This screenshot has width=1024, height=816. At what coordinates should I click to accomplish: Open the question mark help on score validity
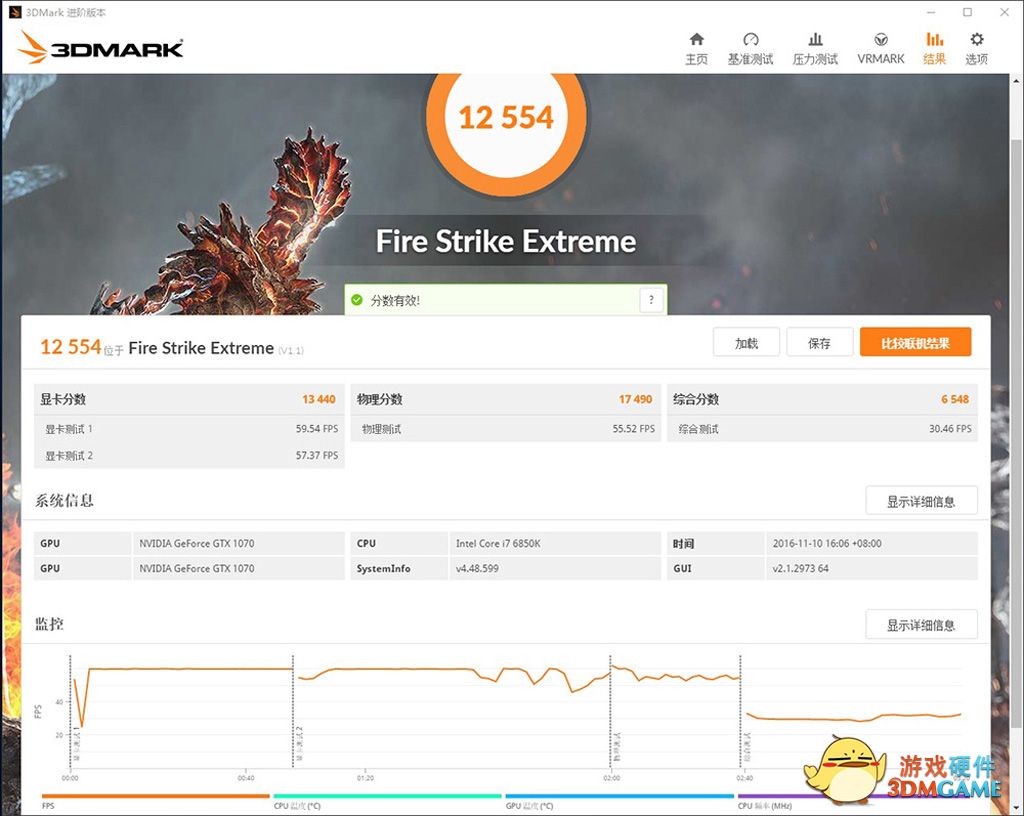pyautogui.click(x=650, y=300)
